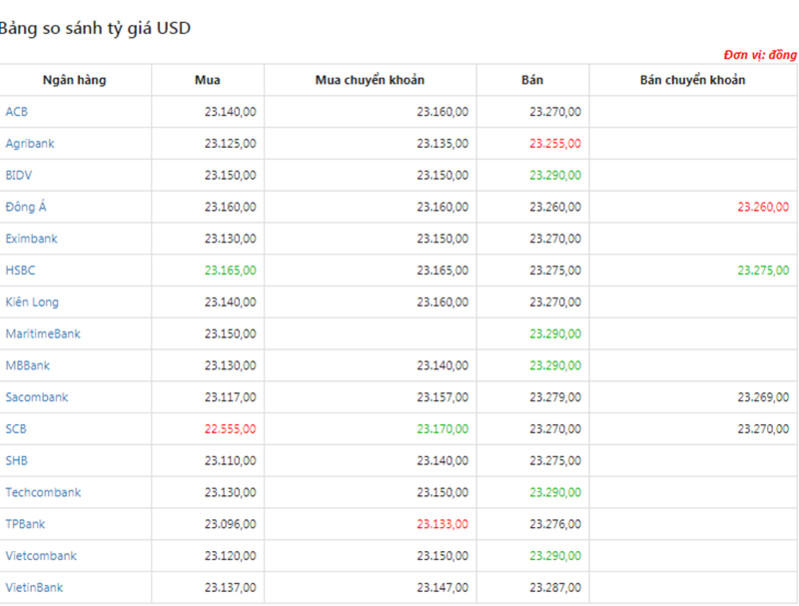This screenshot has height=606, width=799.
Task: Open the ACB bank link
Action: point(16,112)
